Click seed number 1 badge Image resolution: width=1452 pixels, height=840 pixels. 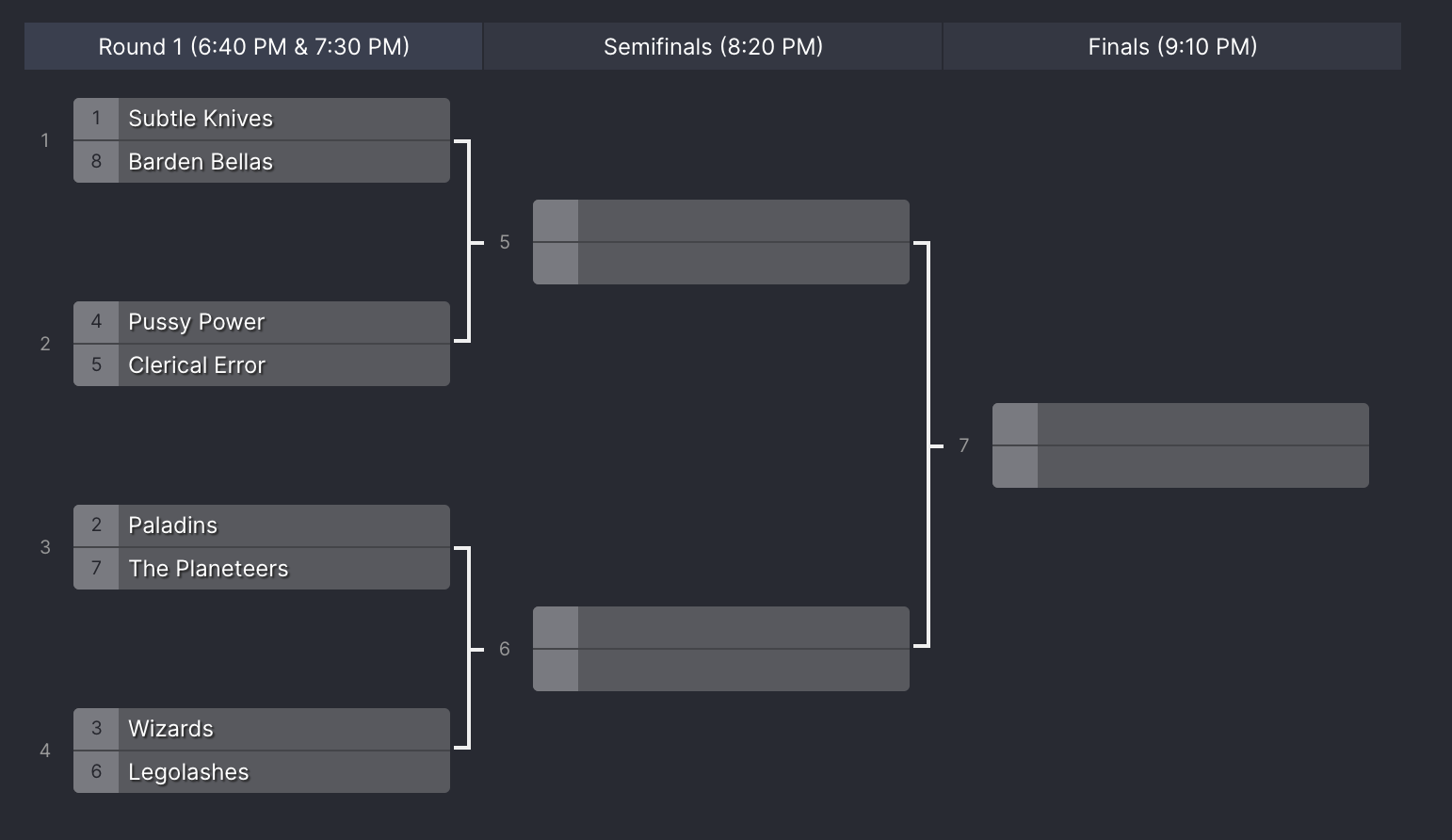click(x=96, y=119)
